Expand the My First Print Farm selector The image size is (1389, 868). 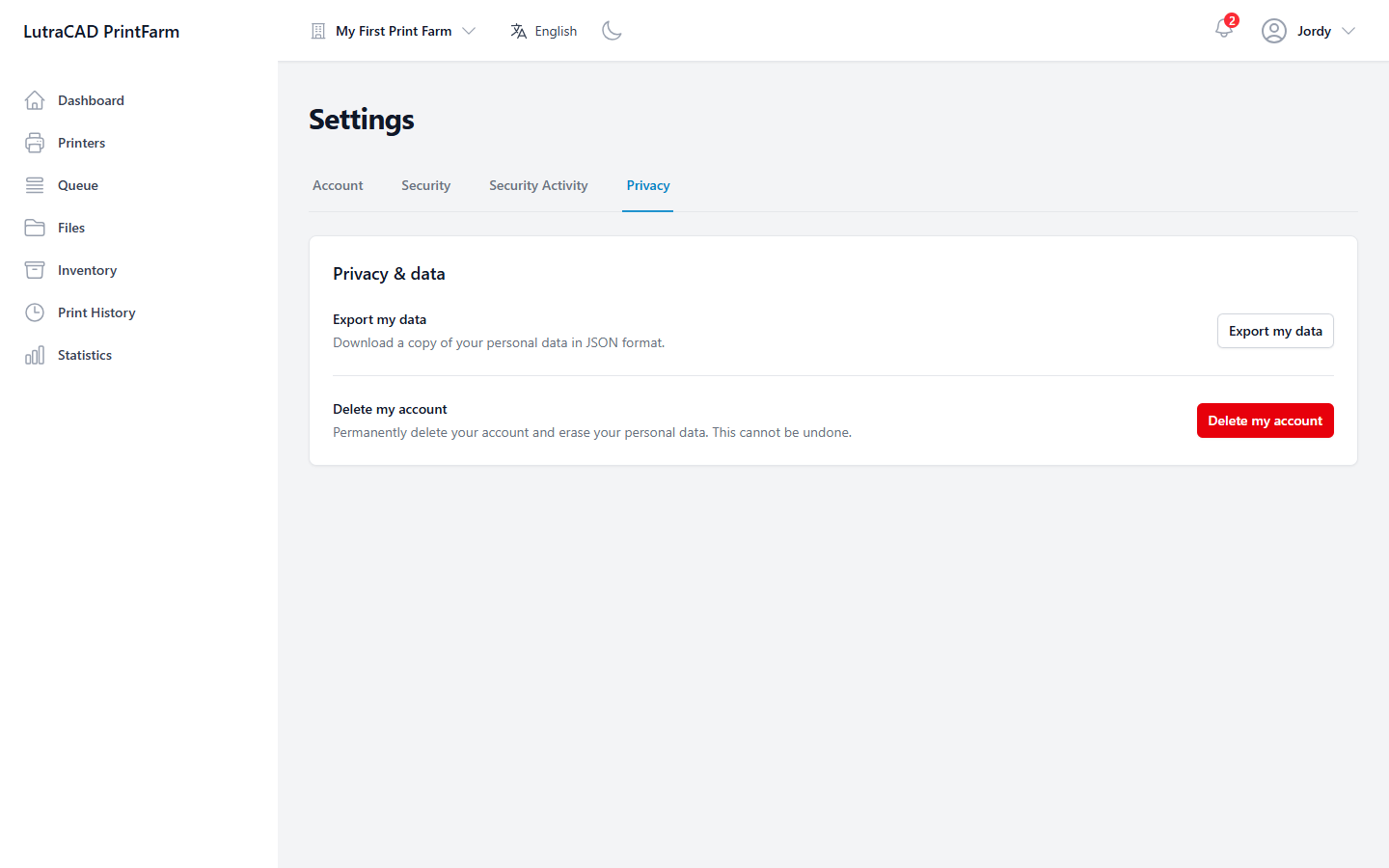(394, 31)
